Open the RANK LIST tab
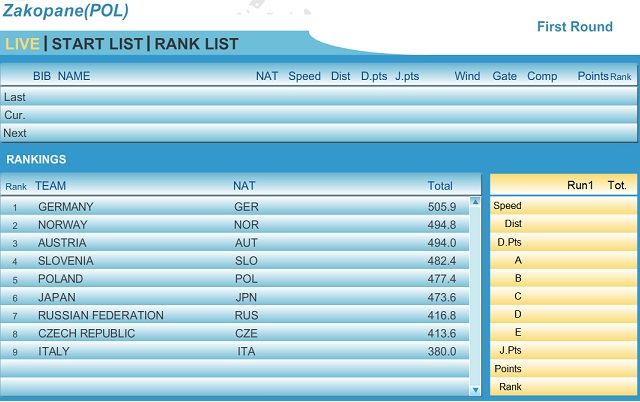This screenshot has height=402, width=640. coord(196,44)
